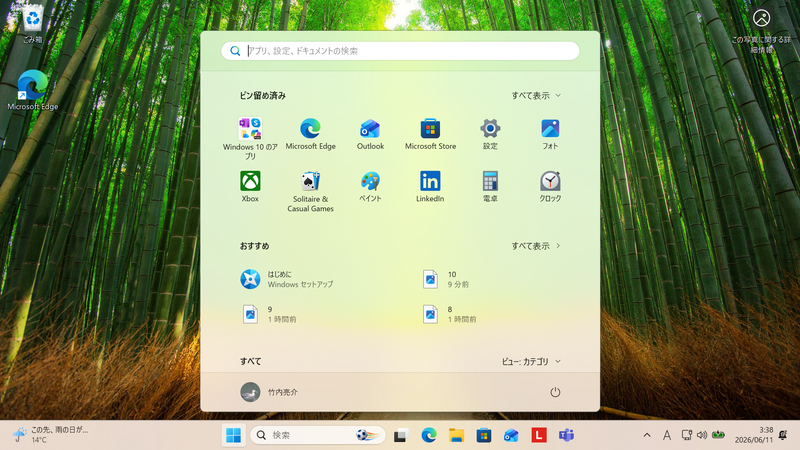Viewport: 800px width, 450px height.
Task: Open the Windows 10 apps folder
Action: (x=250, y=138)
